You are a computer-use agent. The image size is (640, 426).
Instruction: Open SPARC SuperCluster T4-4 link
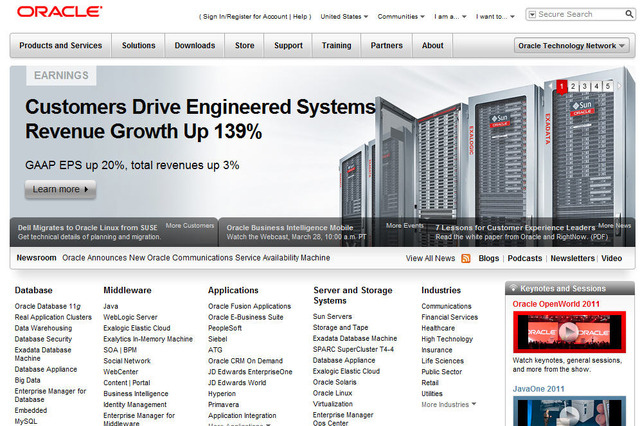(x=353, y=349)
